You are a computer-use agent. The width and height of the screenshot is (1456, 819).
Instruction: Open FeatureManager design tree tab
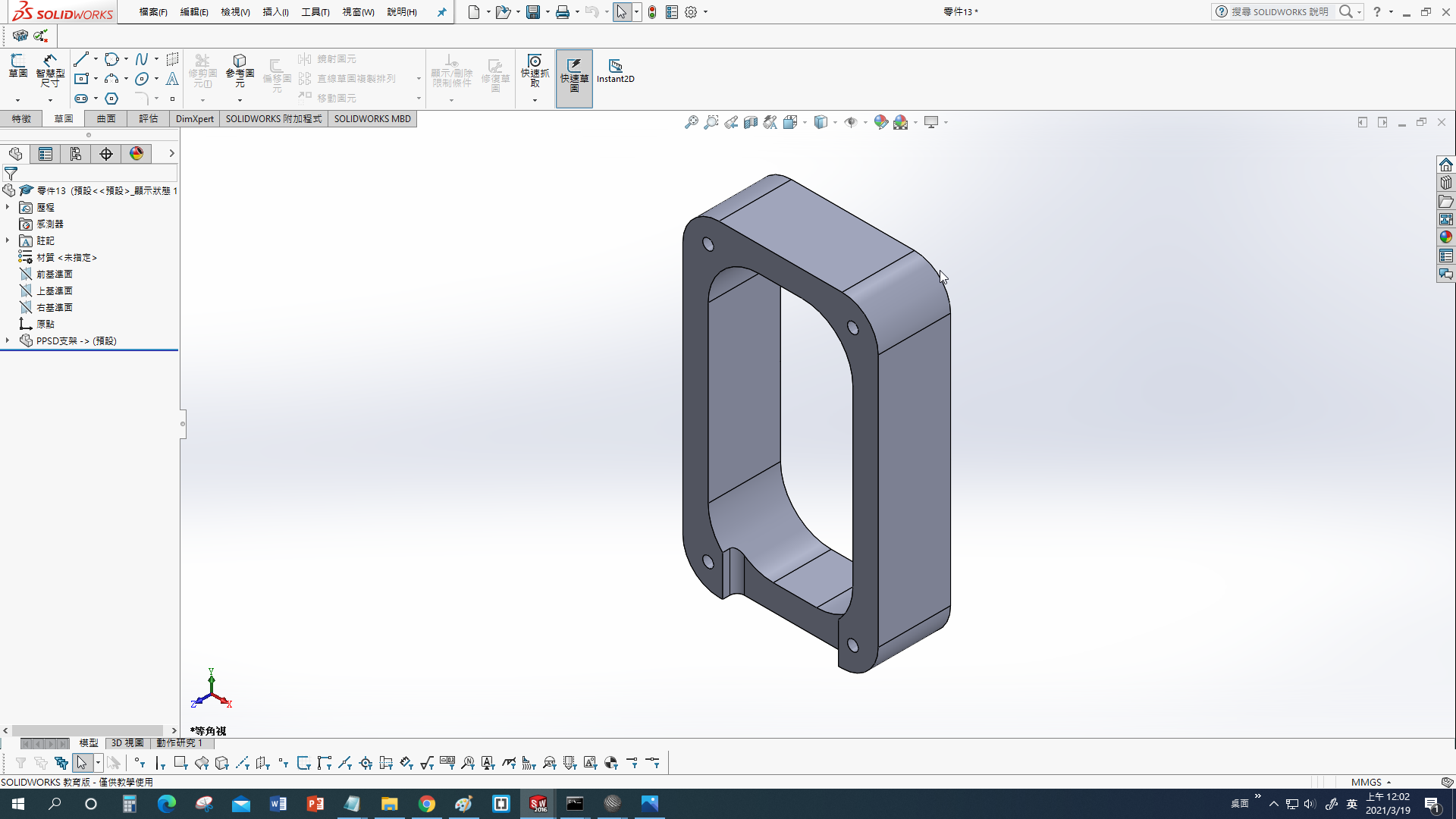[15, 154]
